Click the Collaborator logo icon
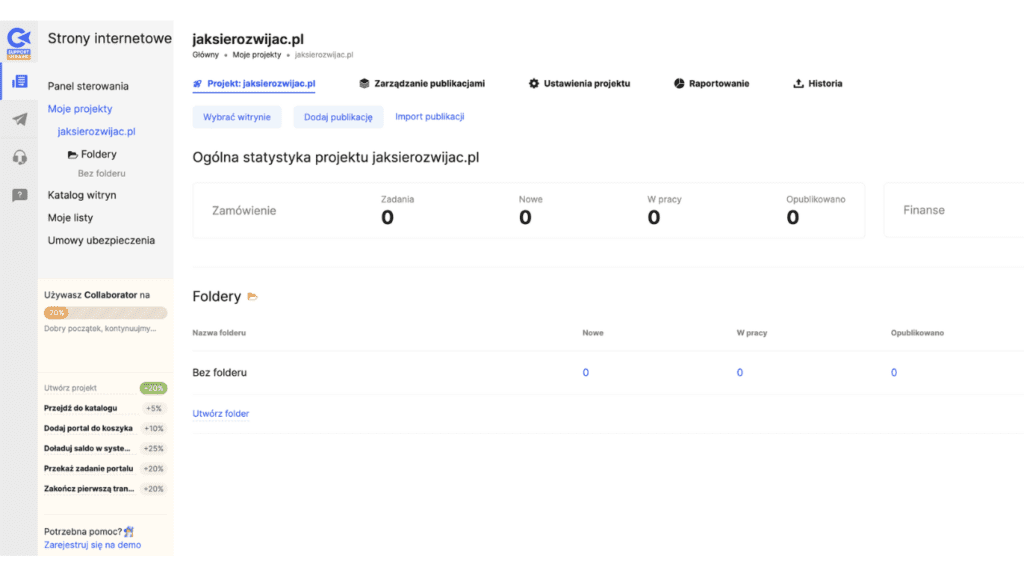 click(x=19, y=43)
